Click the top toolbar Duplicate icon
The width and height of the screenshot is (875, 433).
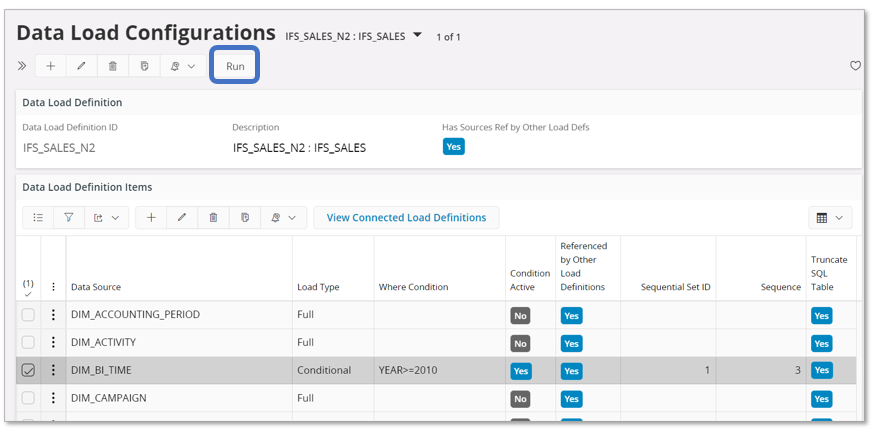click(145, 66)
